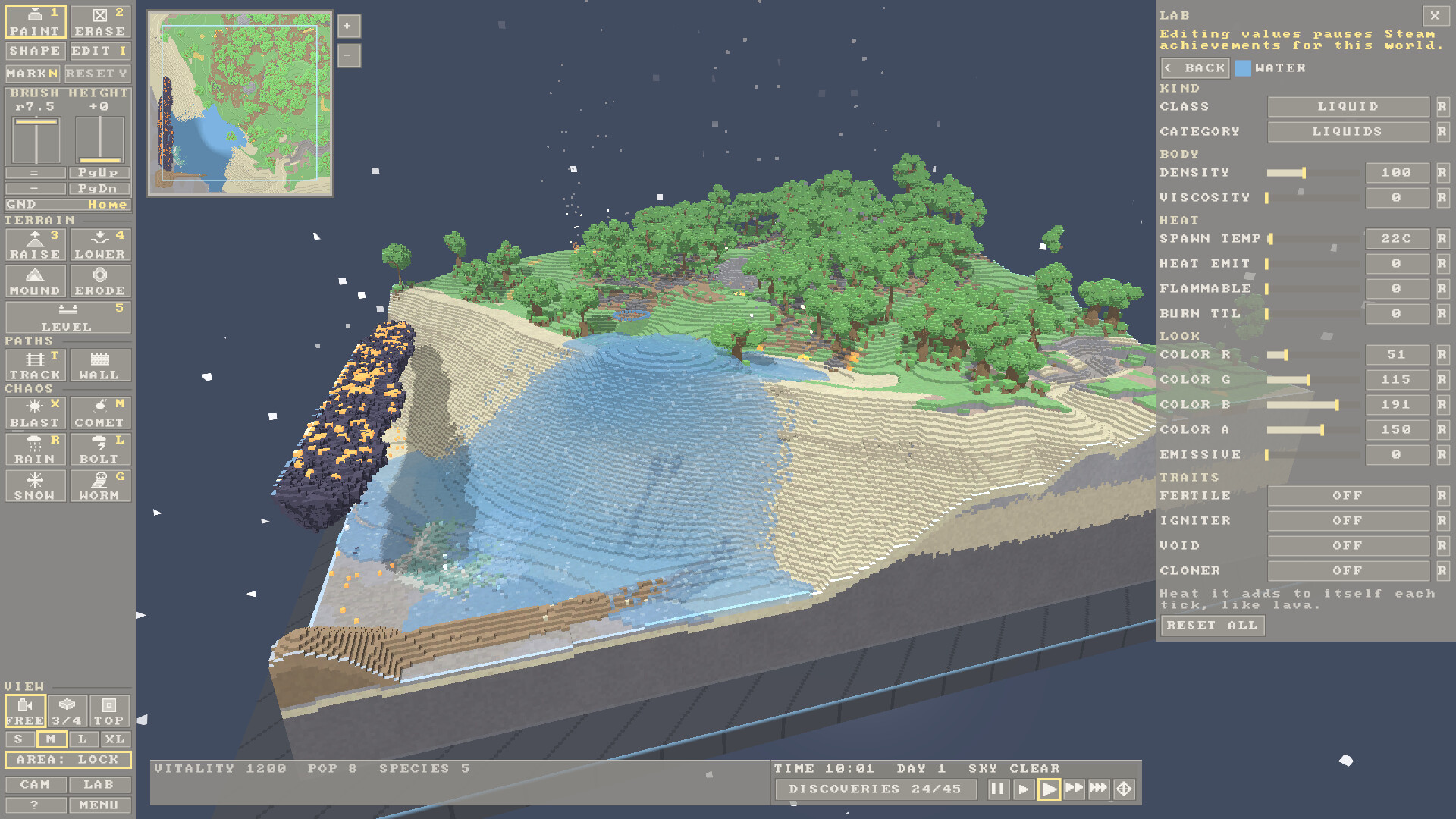Trigger the Blast chaos tool

[35, 413]
